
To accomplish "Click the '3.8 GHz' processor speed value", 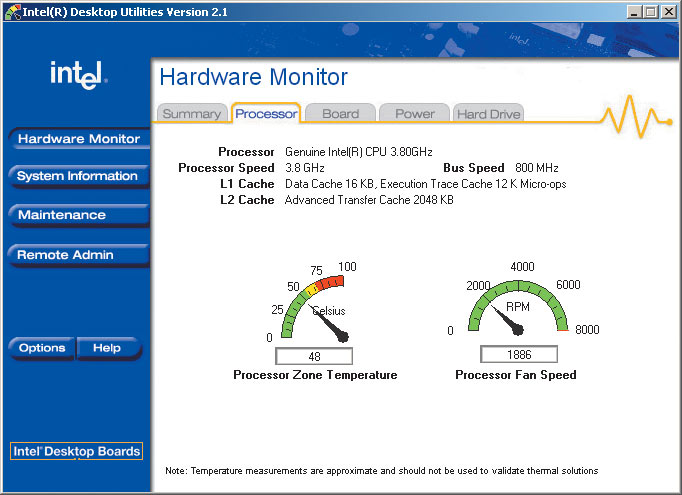I will coord(304,168).
